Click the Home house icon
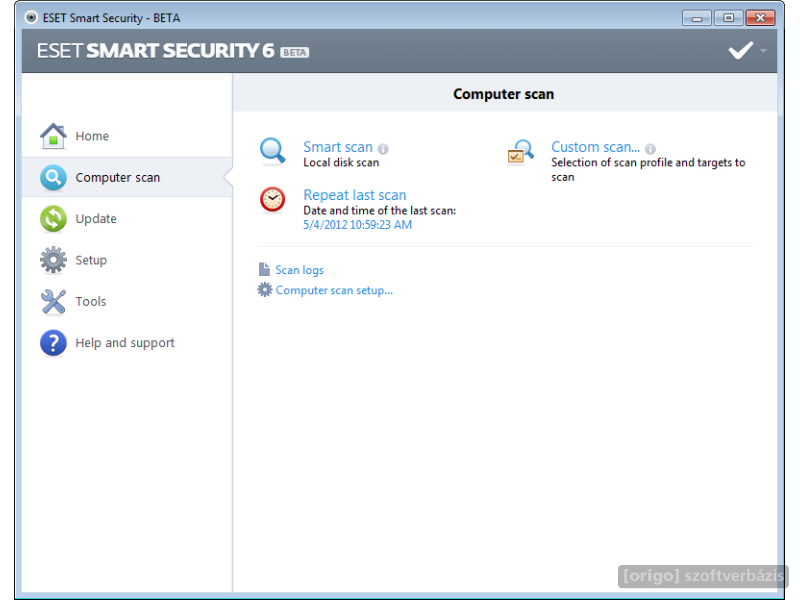 (x=53, y=136)
